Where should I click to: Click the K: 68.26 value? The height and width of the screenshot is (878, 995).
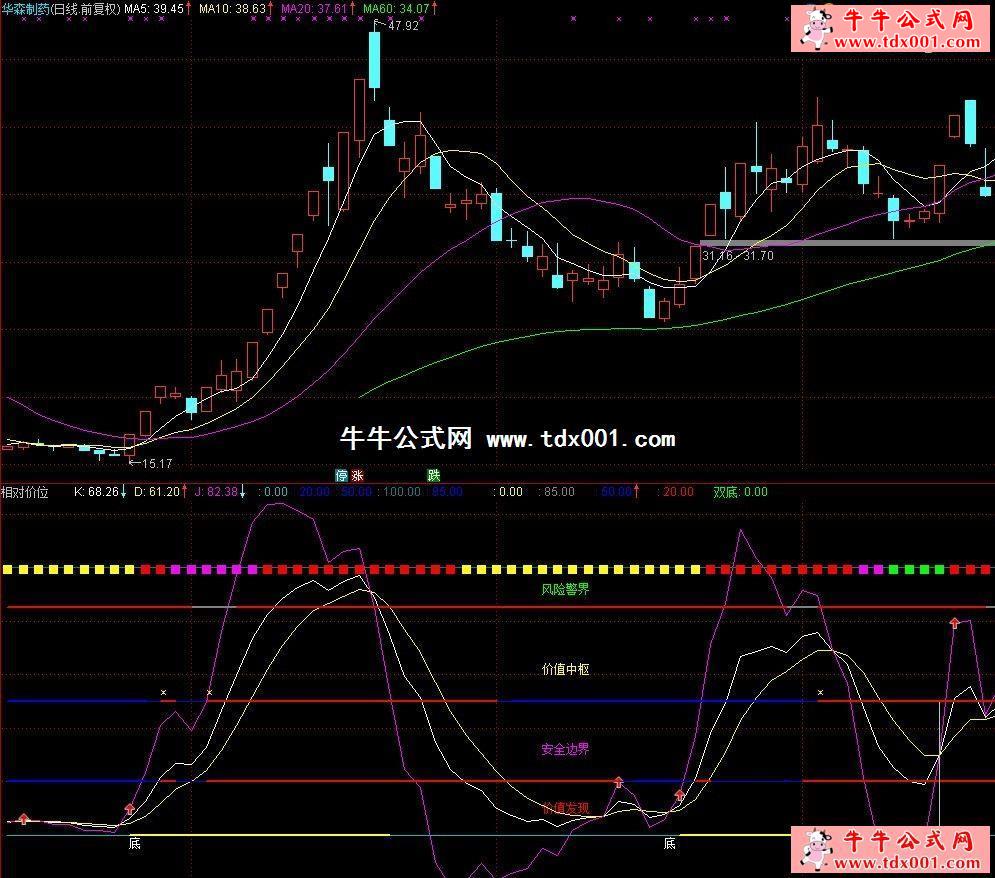click(x=96, y=492)
